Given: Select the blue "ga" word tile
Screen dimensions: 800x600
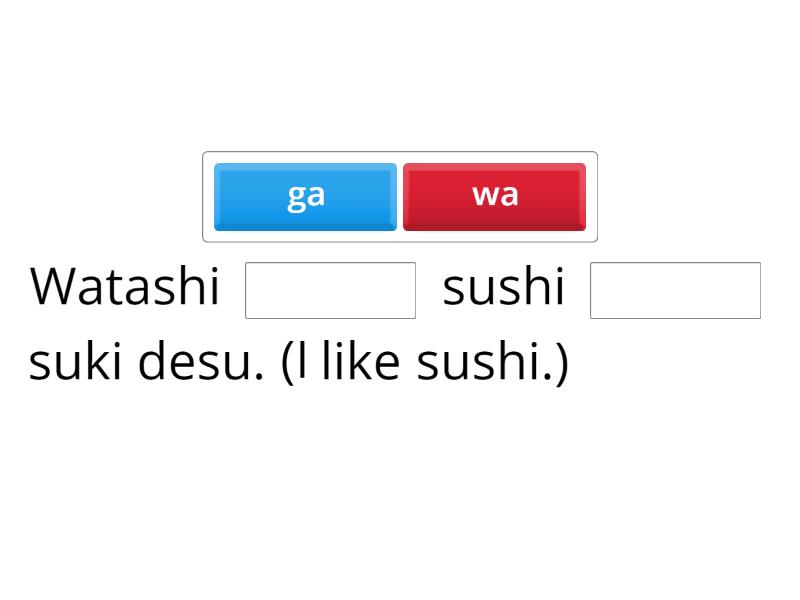Looking at the screenshot, I should [305, 196].
